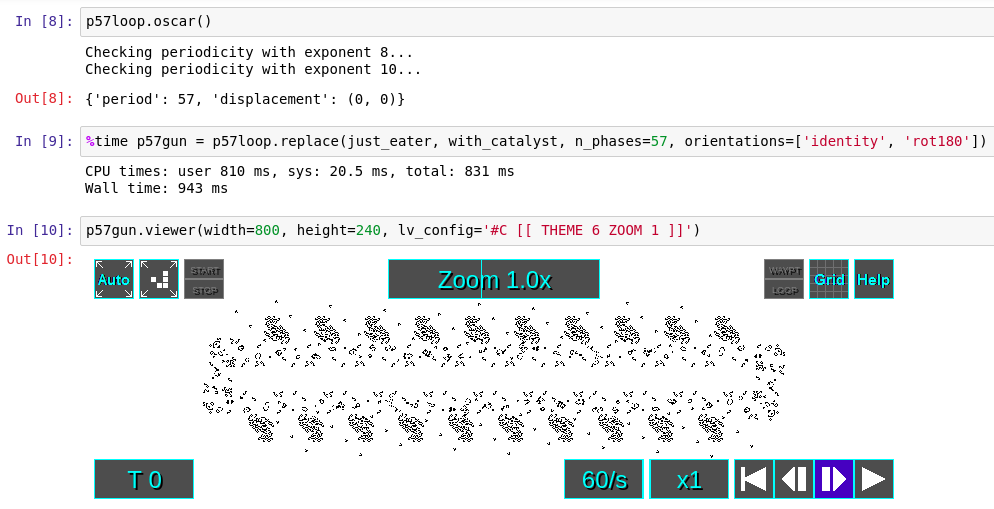Click the Life pattern canvas

[x=494, y=379]
